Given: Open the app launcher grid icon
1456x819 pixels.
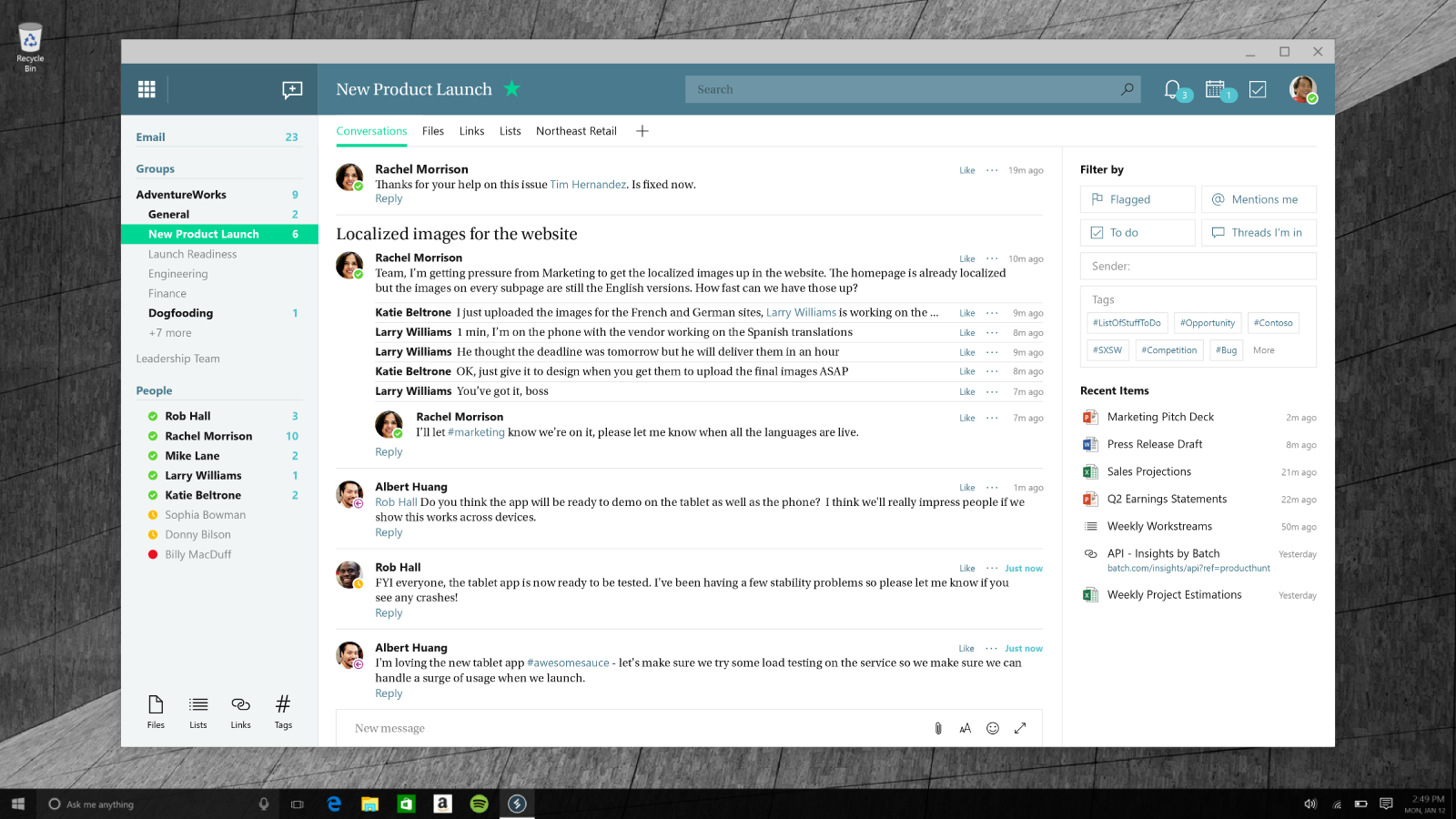Looking at the screenshot, I should [147, 89].
